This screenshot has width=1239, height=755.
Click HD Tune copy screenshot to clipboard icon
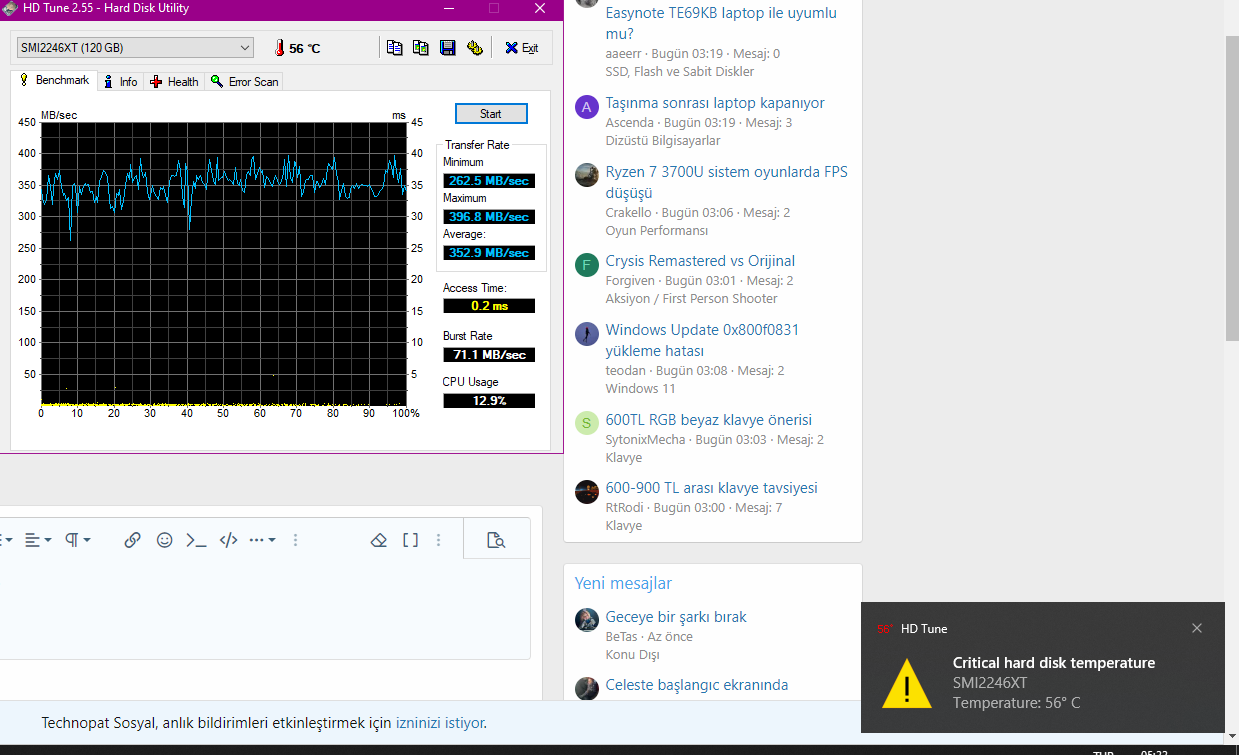[421, 47]
